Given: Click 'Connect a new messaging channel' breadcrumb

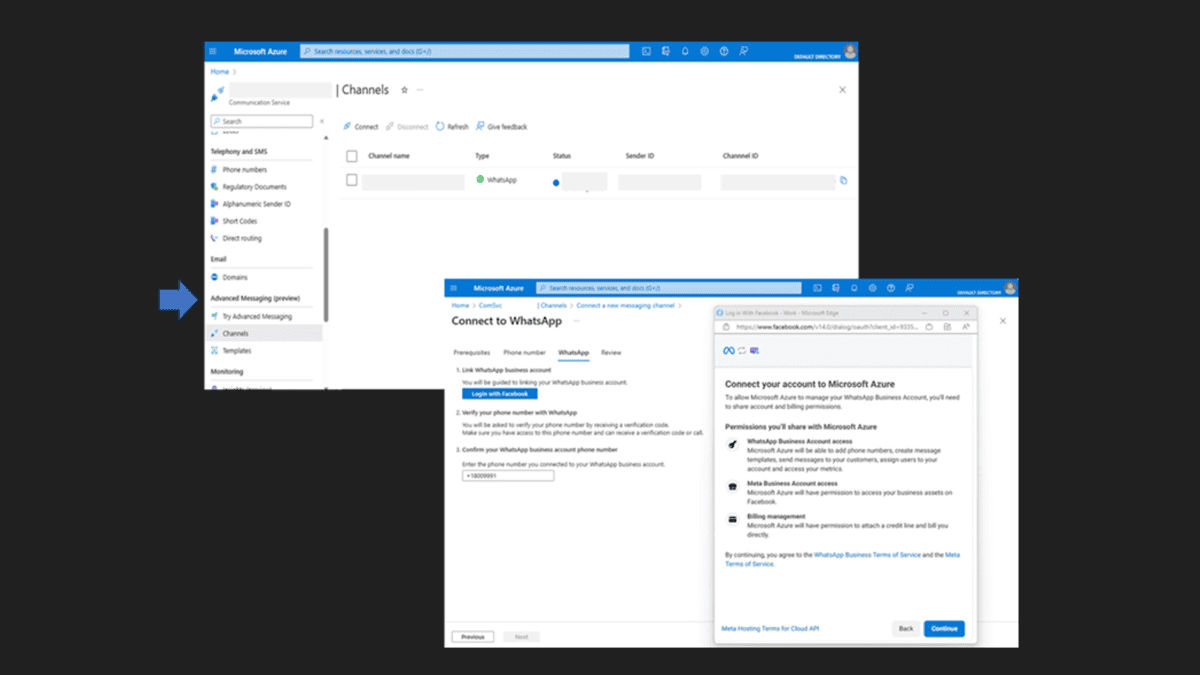Looking at the screenshot, I should click(x=627, y=305).
